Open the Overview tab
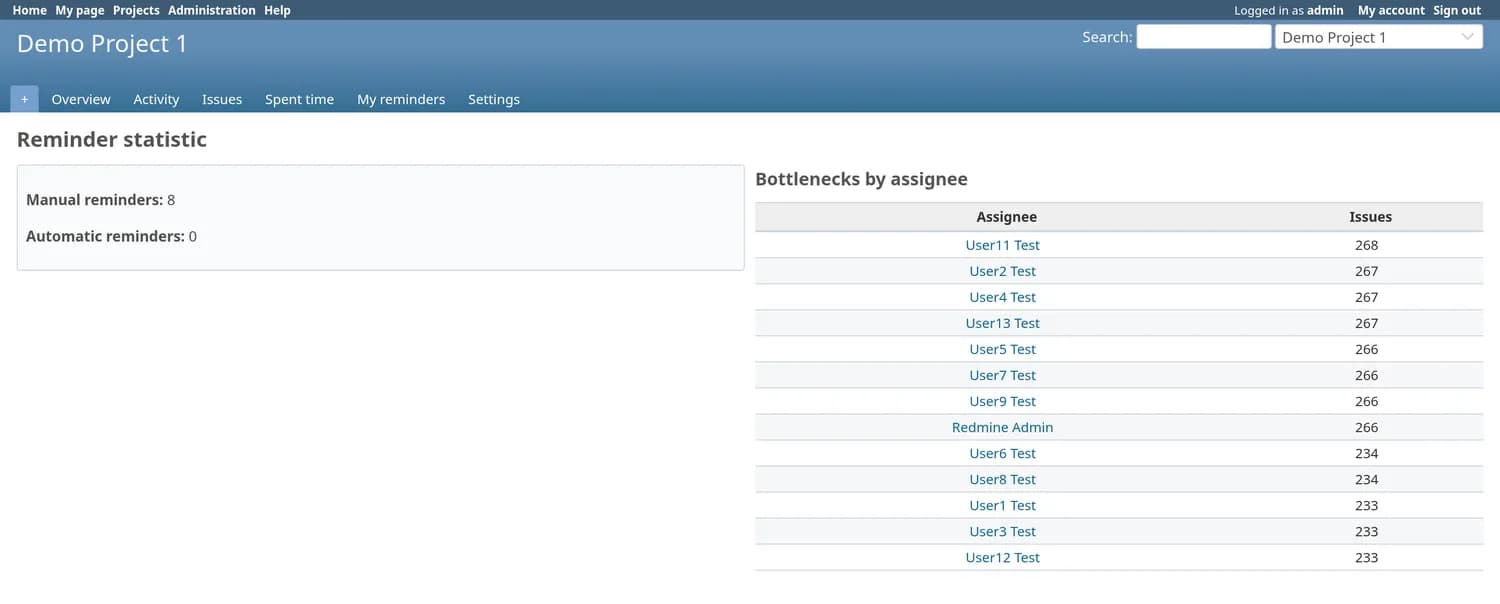 [x=81, y=99]
